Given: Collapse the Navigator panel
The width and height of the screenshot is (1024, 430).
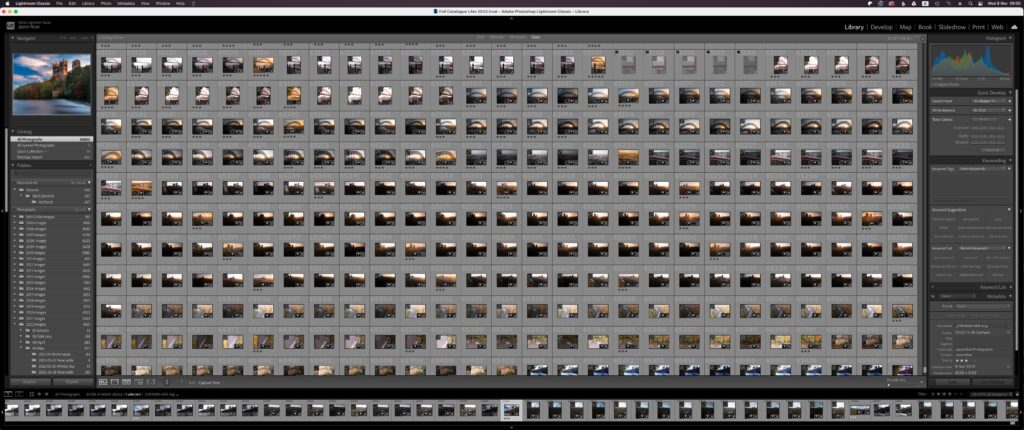Looking at the screenshot, I should (14, 38).
